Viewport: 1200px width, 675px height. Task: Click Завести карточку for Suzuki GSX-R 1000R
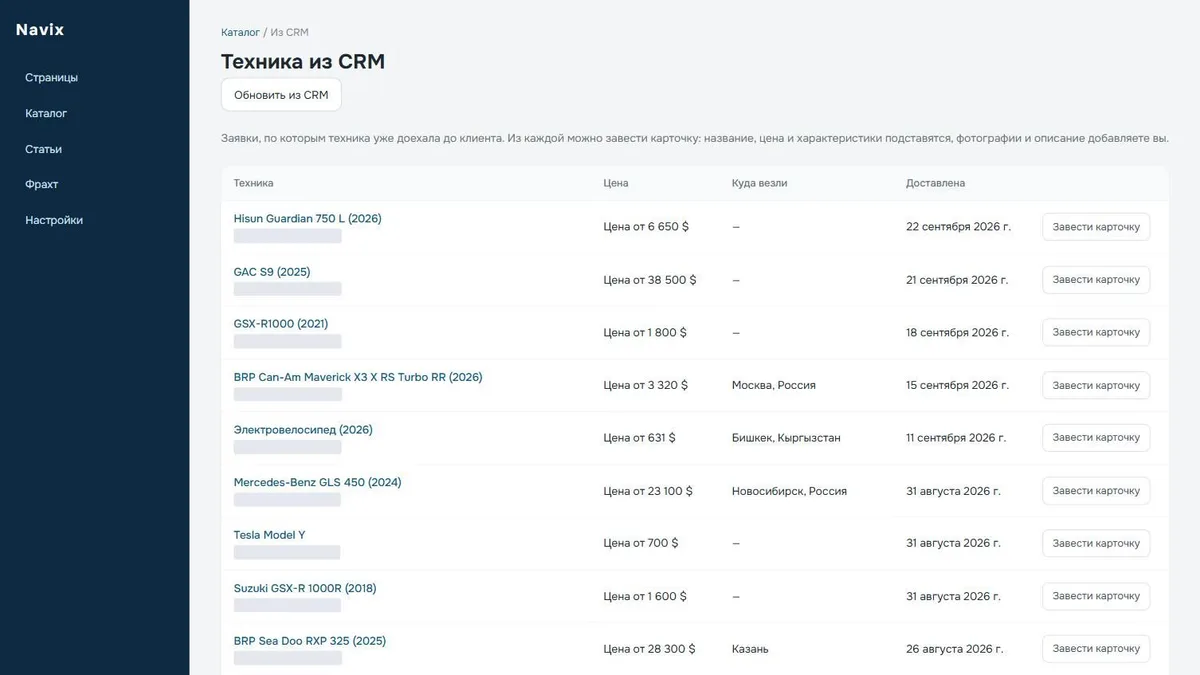click(x=1096, y=596)
